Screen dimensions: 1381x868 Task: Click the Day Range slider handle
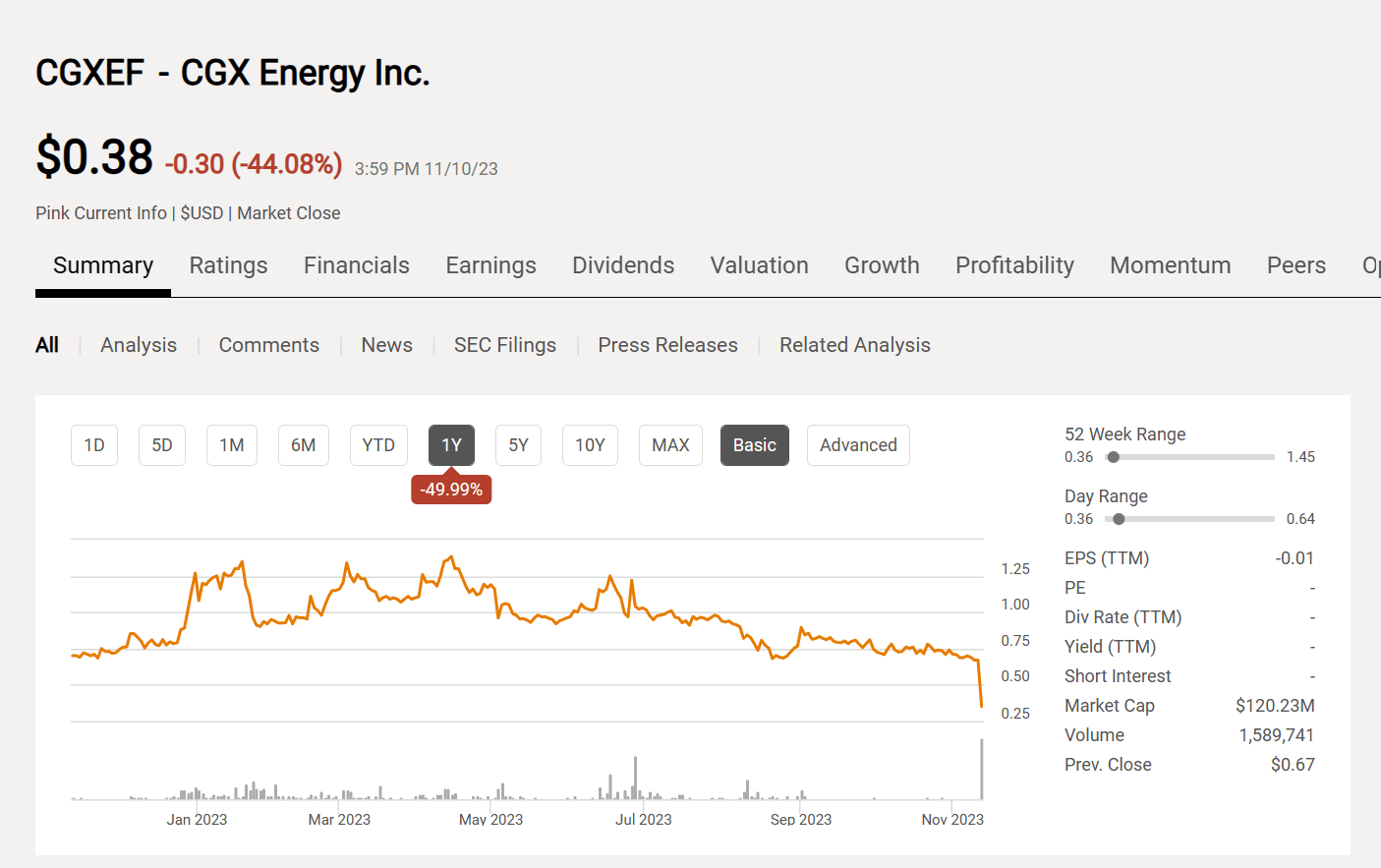click(1119, 518)
